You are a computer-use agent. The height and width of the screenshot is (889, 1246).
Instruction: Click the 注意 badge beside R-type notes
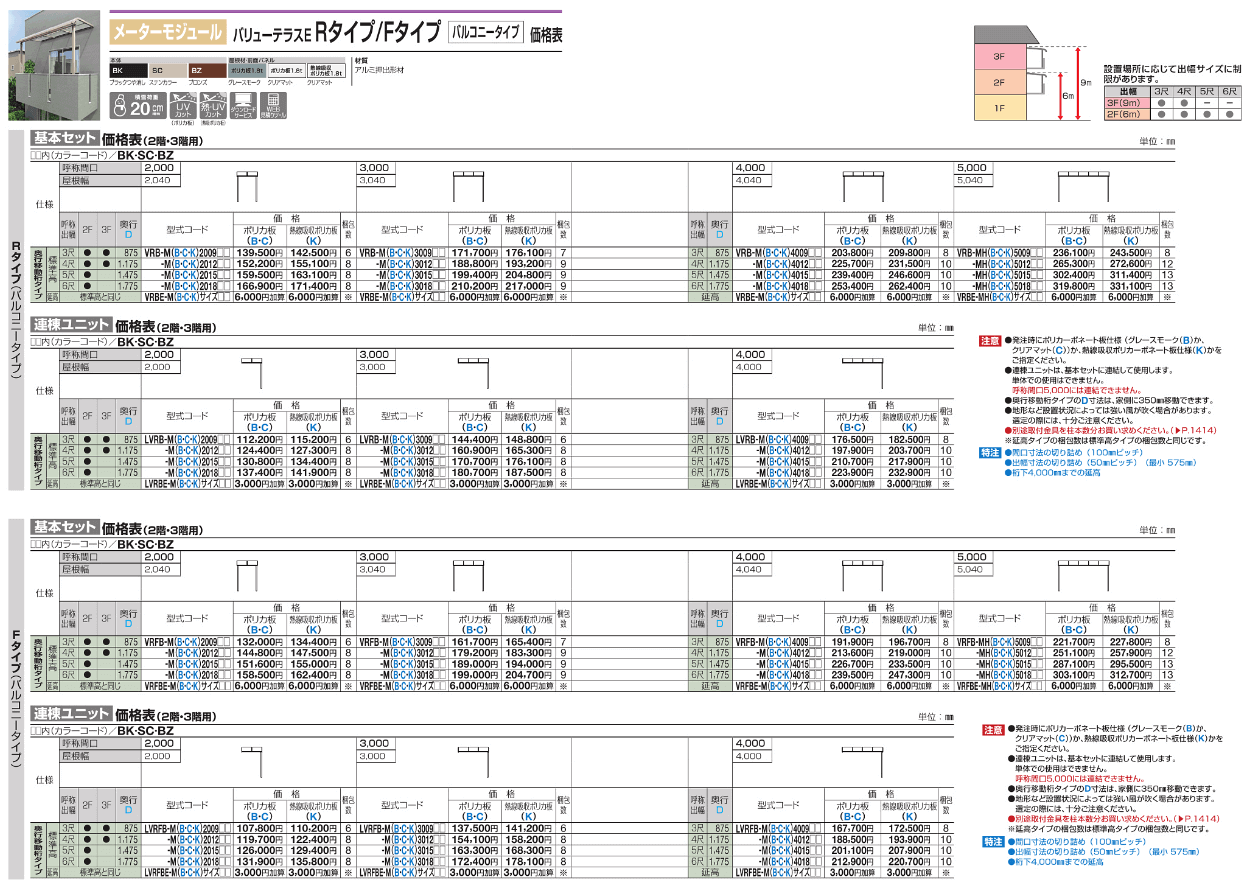[x=989, y=341]
